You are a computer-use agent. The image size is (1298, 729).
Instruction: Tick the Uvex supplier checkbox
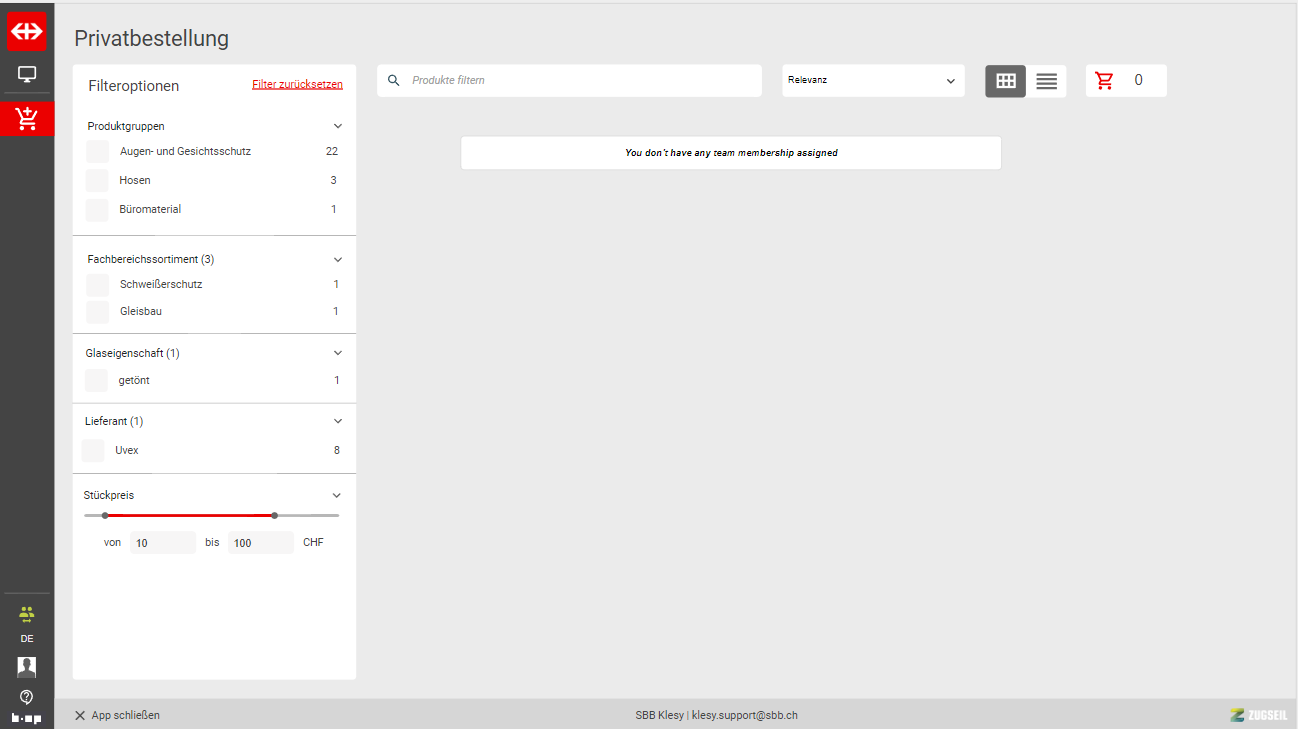[93, 451]
